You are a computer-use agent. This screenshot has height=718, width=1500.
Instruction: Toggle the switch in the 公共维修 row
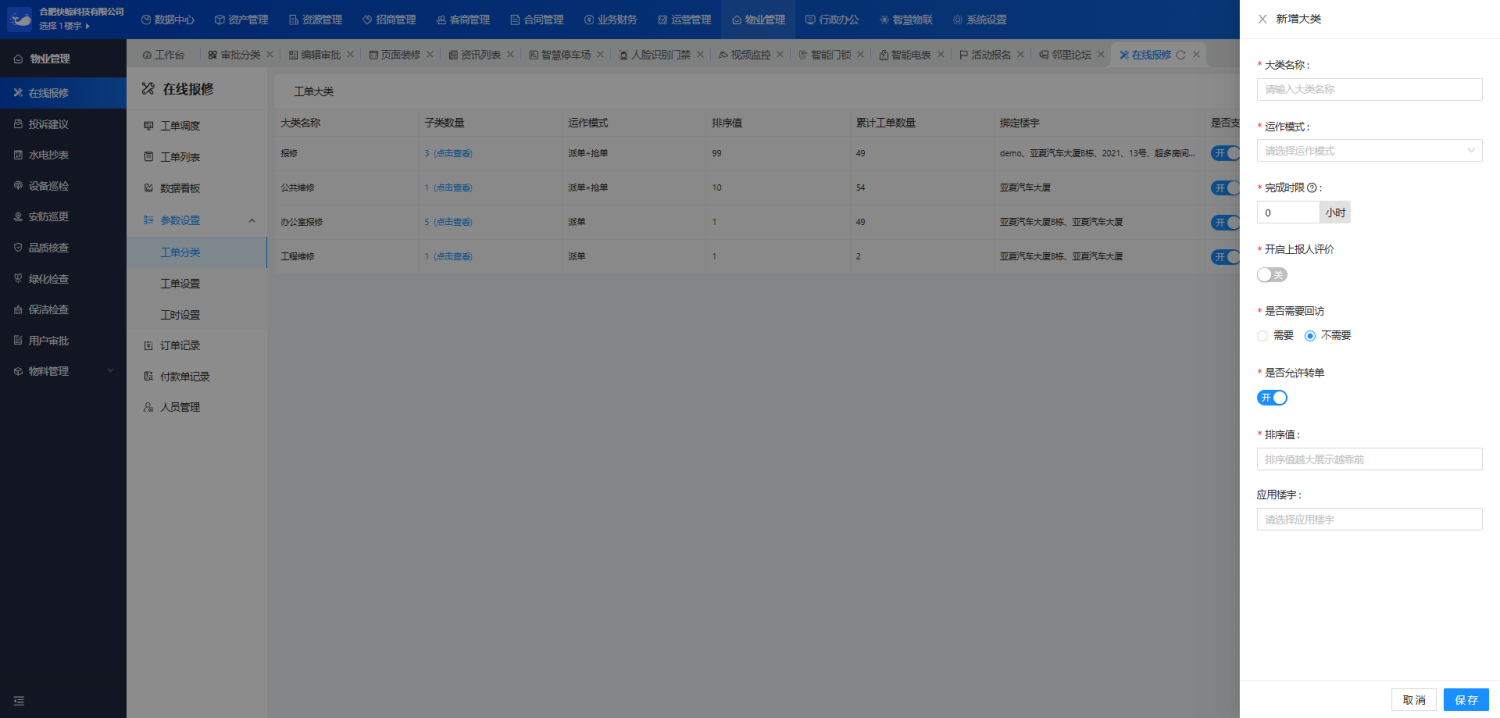1225,187
